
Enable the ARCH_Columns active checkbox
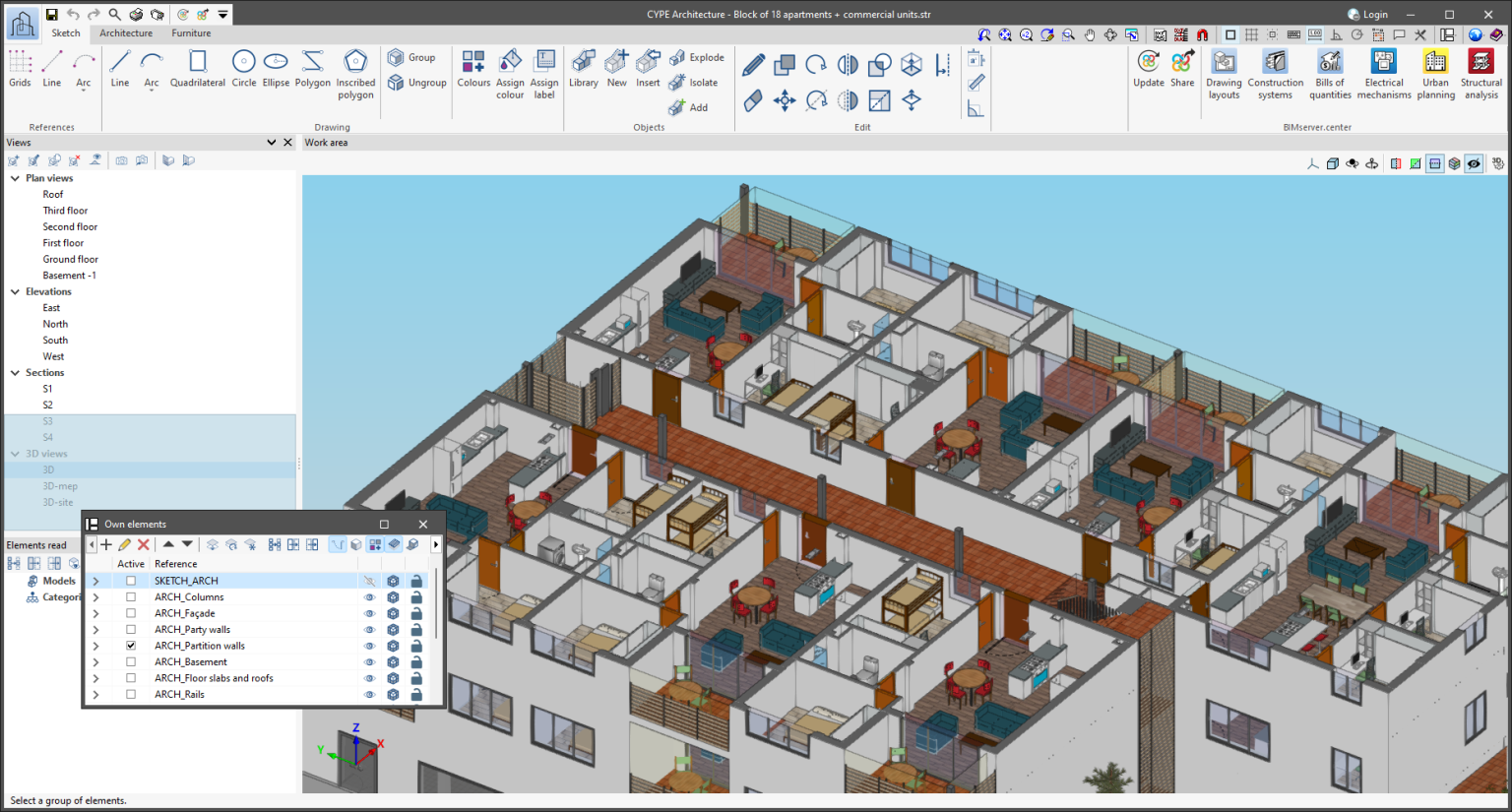(131, 597)
